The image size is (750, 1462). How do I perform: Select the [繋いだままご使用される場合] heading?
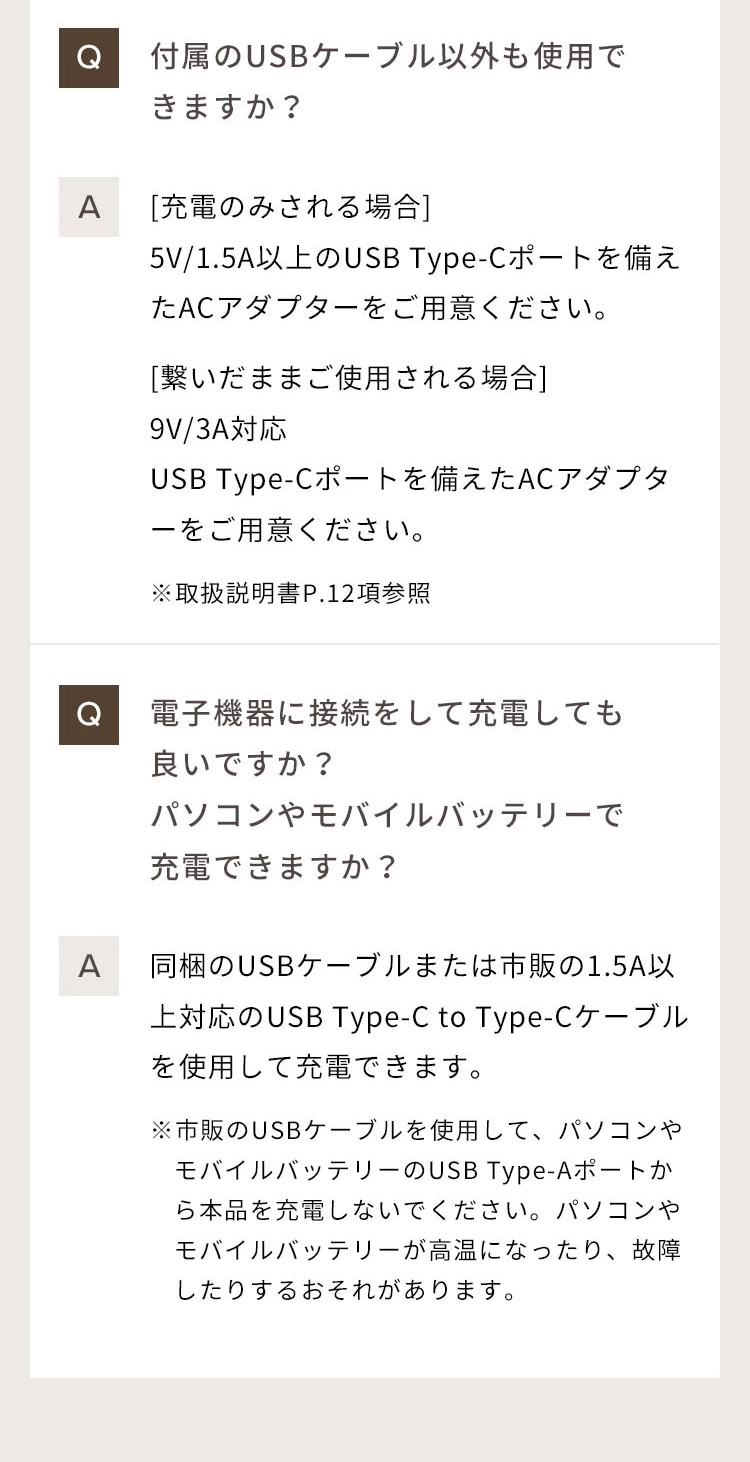click(x=348, y=378)
